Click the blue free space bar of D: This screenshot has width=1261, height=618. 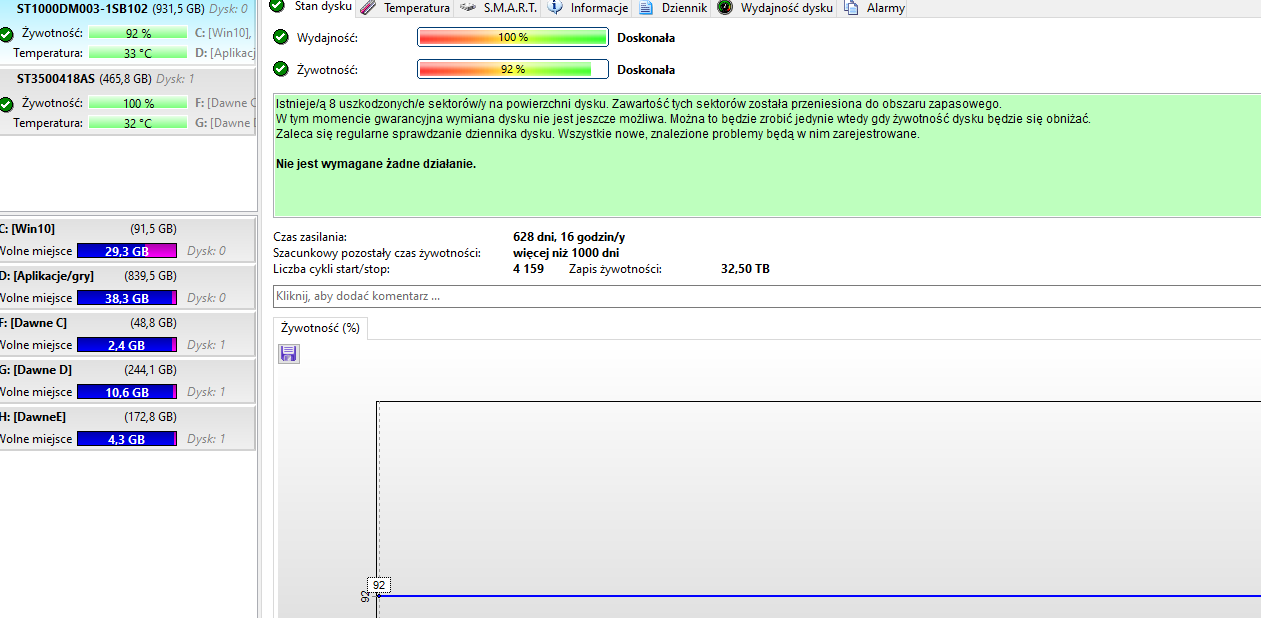126,297
